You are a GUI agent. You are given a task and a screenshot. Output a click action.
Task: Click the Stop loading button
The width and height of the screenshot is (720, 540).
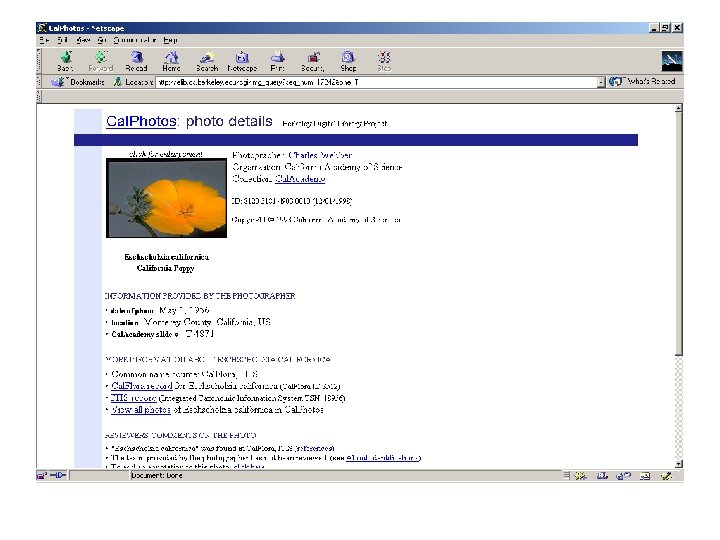click(x=384, y=61)
